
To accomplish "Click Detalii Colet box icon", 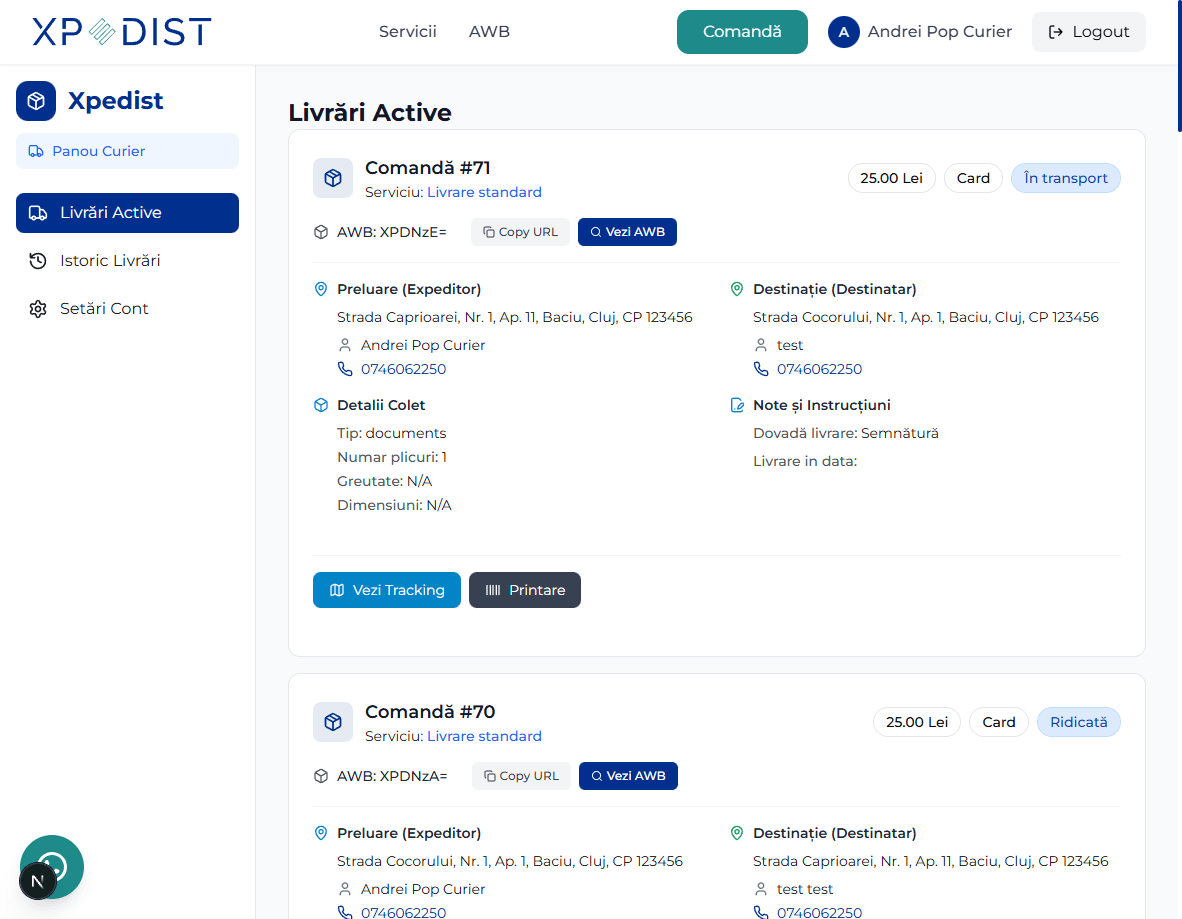I will point(321,405).
